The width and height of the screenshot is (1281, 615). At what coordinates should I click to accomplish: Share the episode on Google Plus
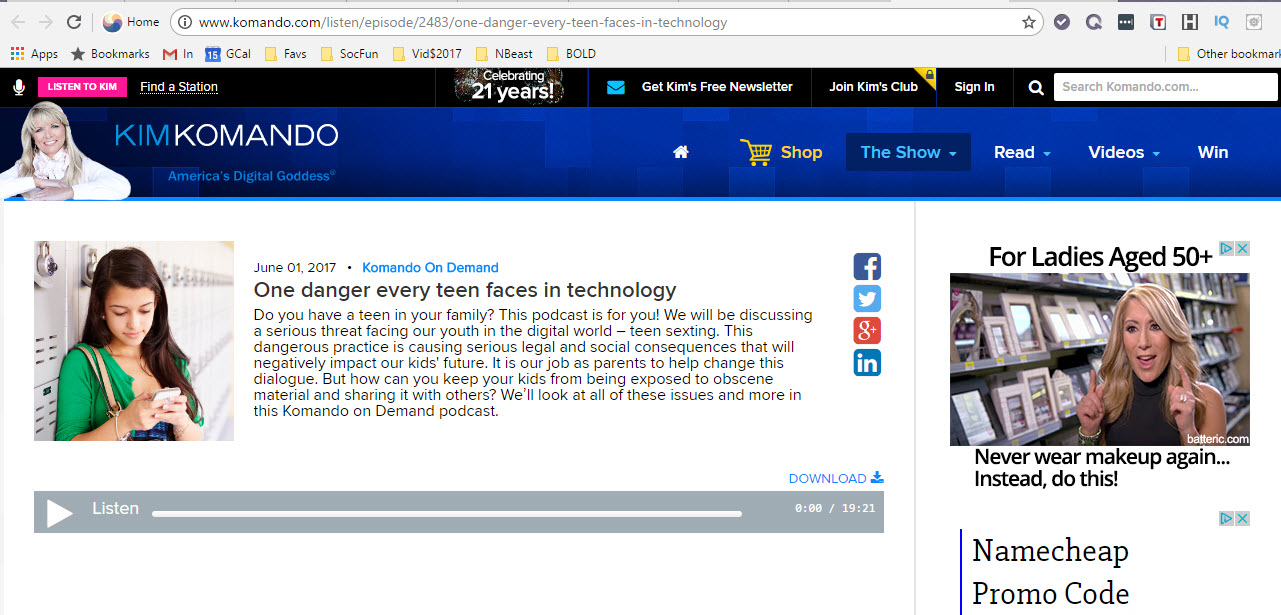pos(867,331)
